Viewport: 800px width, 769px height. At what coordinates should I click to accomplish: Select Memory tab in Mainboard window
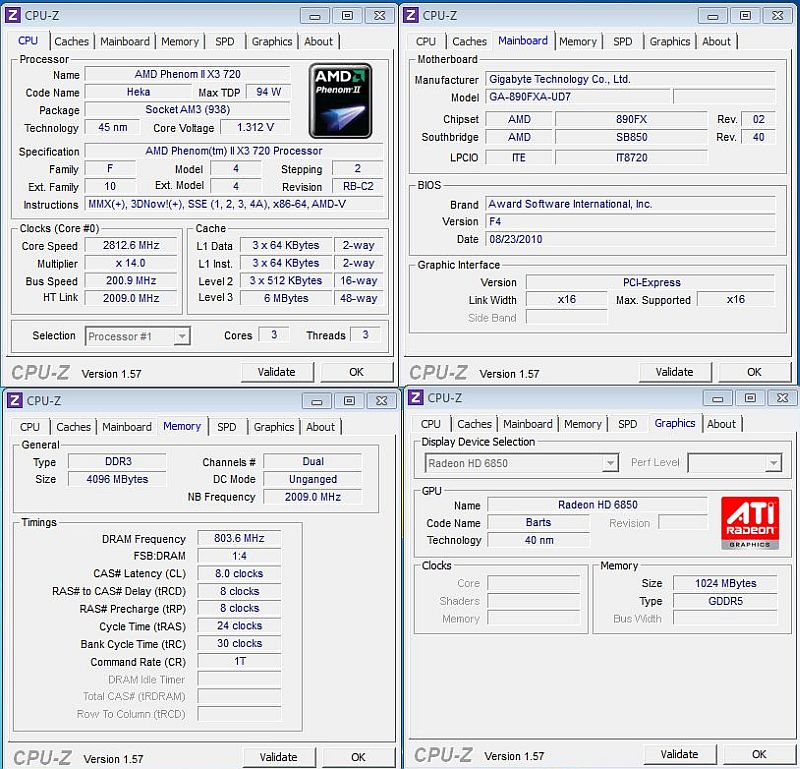(578, 41)
